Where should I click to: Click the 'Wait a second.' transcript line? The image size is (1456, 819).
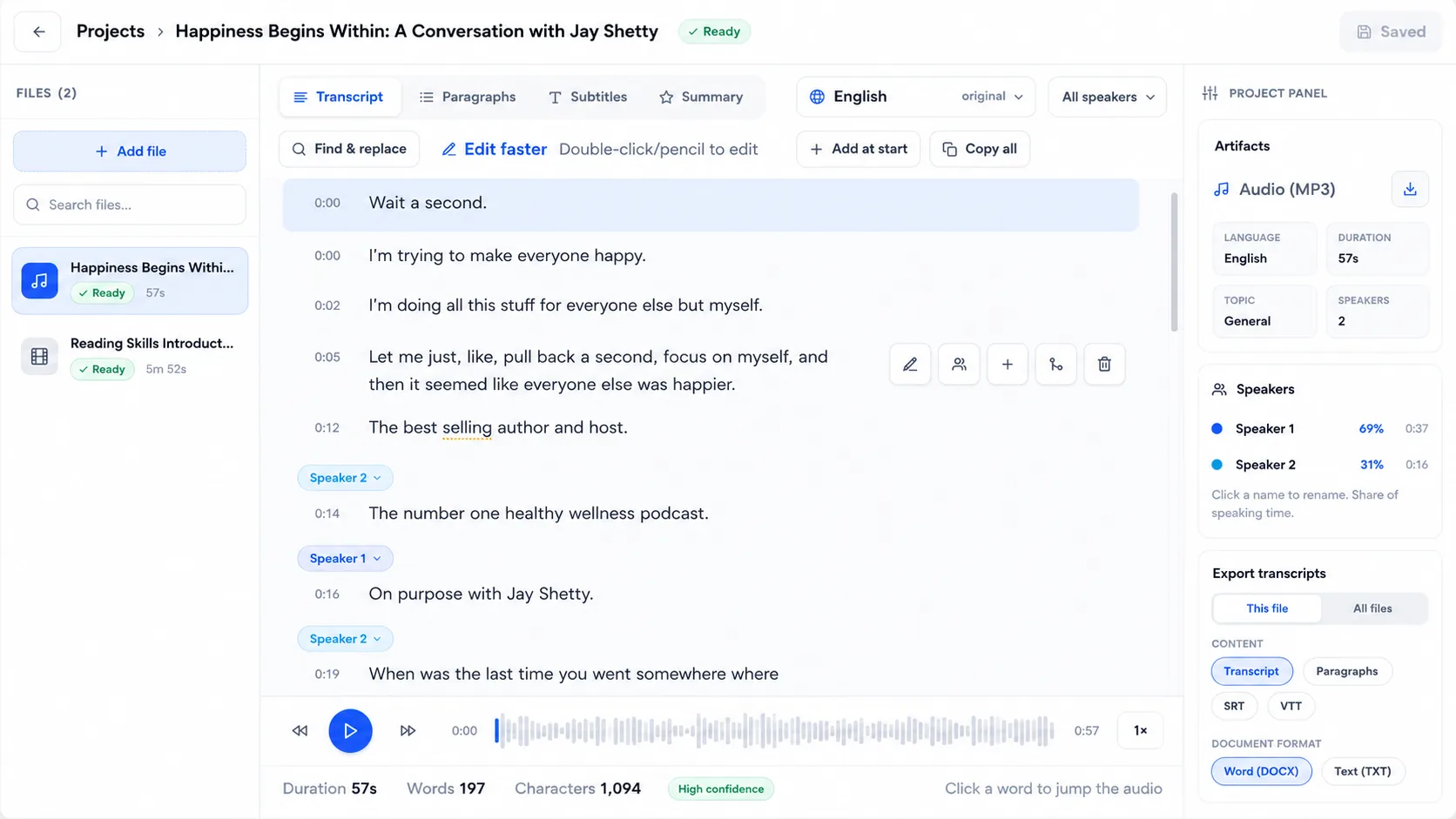click(711, 204)
